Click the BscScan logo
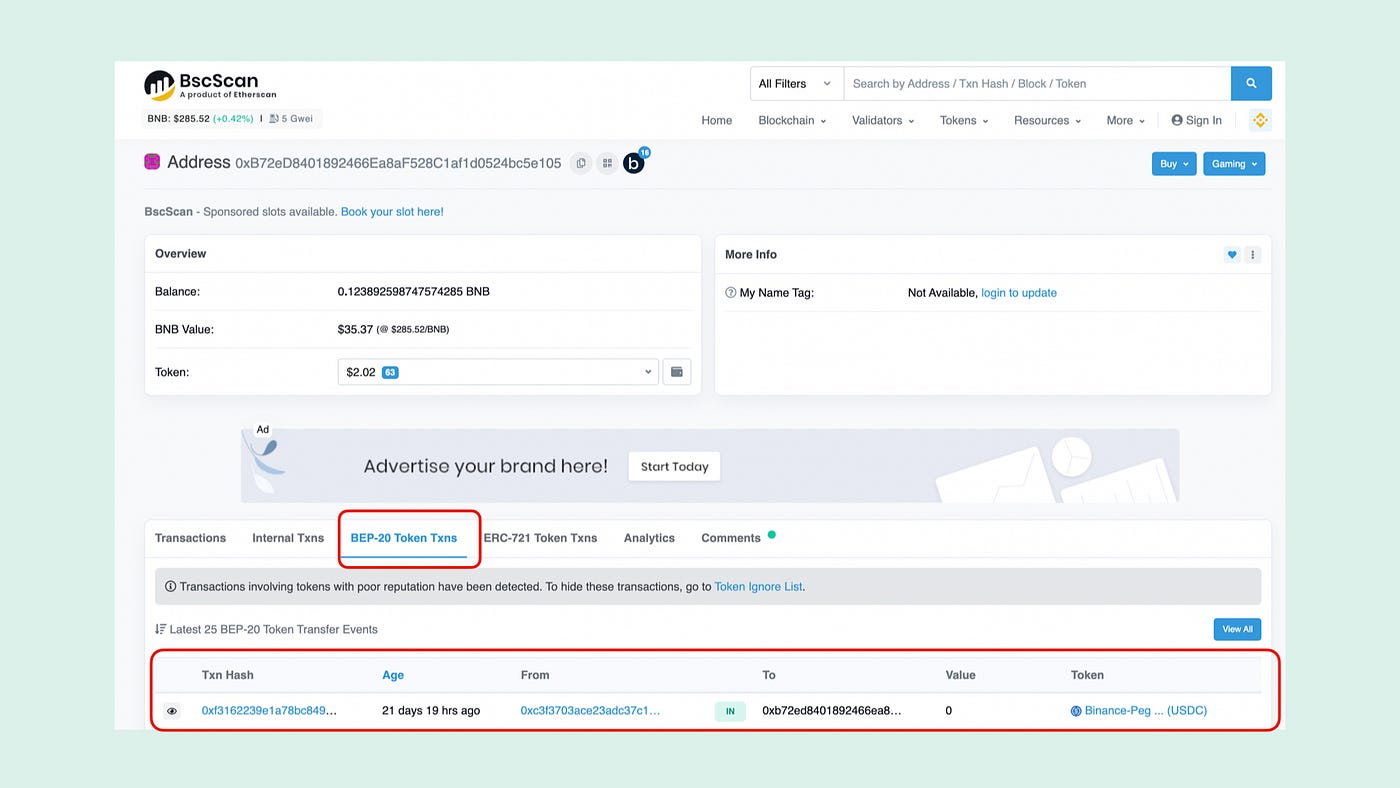This screenshot has height=788, width=1400. point(209,85)
